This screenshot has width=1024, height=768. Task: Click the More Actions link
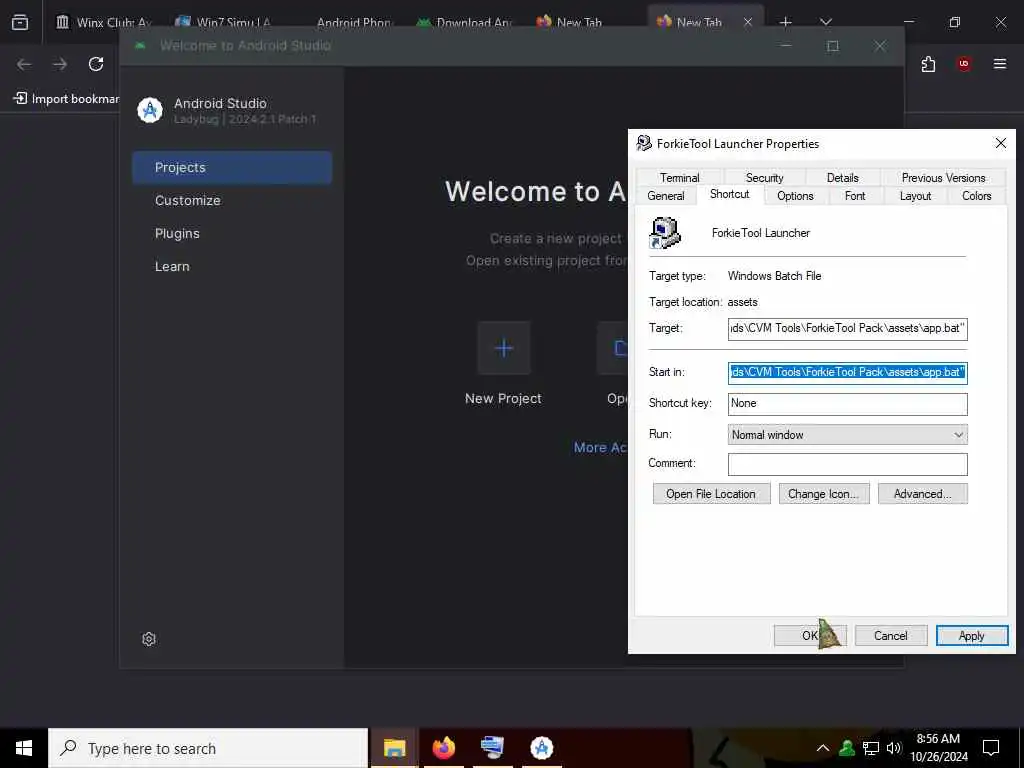(600, 447)
